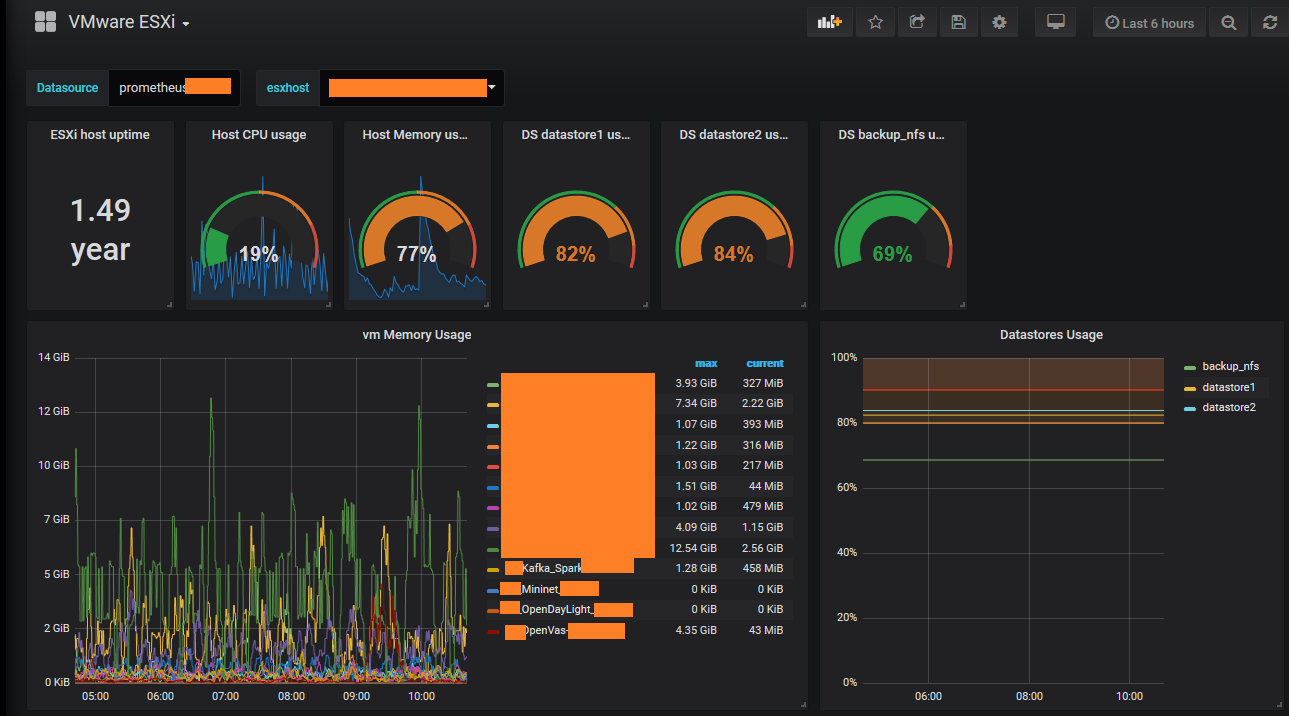The height and width of the screenshot is (716, 1289).
Task: Open VMware ESXi dashboard dropdown
Action: pos(129,22)
